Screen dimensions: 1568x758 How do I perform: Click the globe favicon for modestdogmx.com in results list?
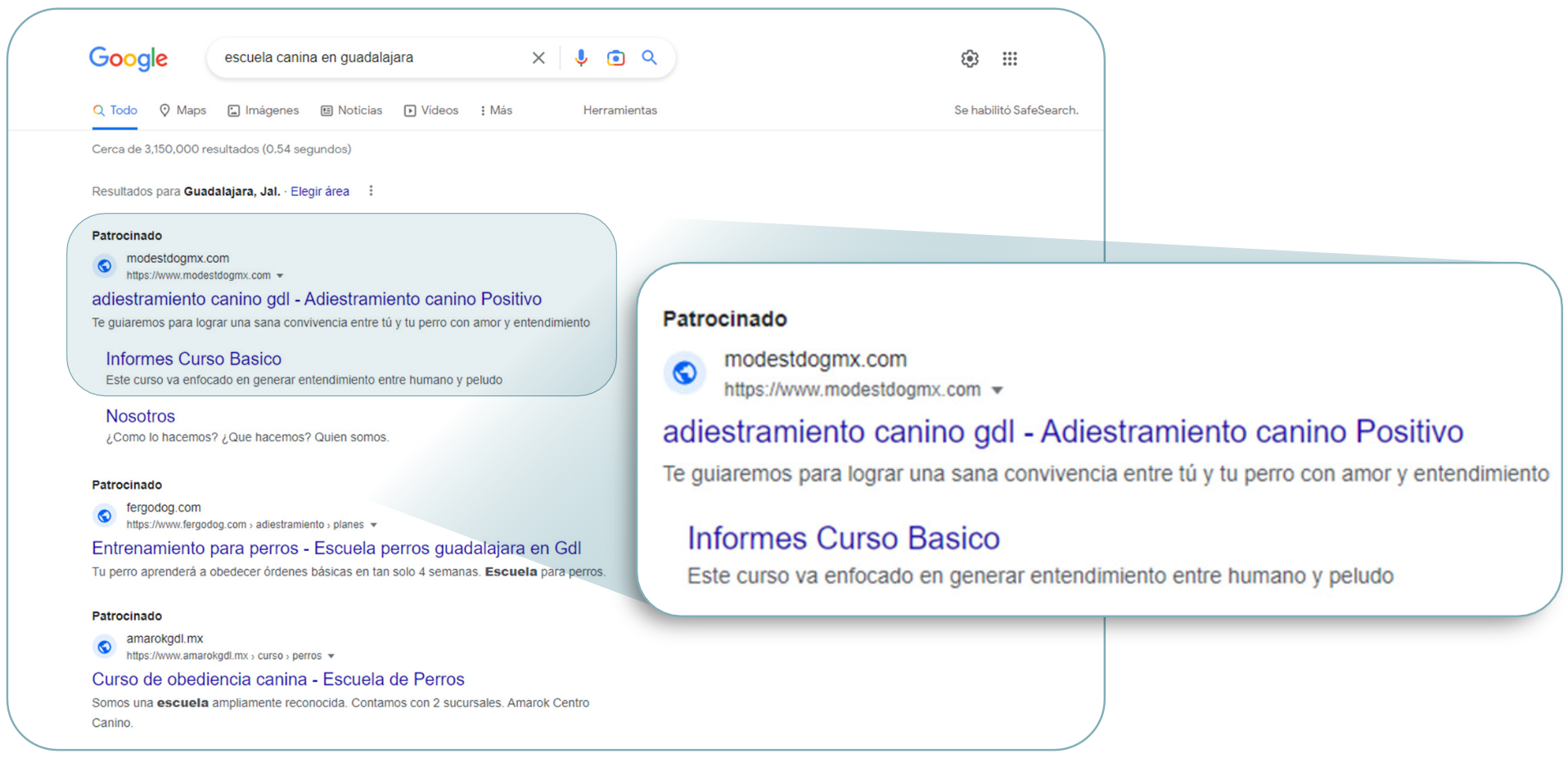click(104, 266)
